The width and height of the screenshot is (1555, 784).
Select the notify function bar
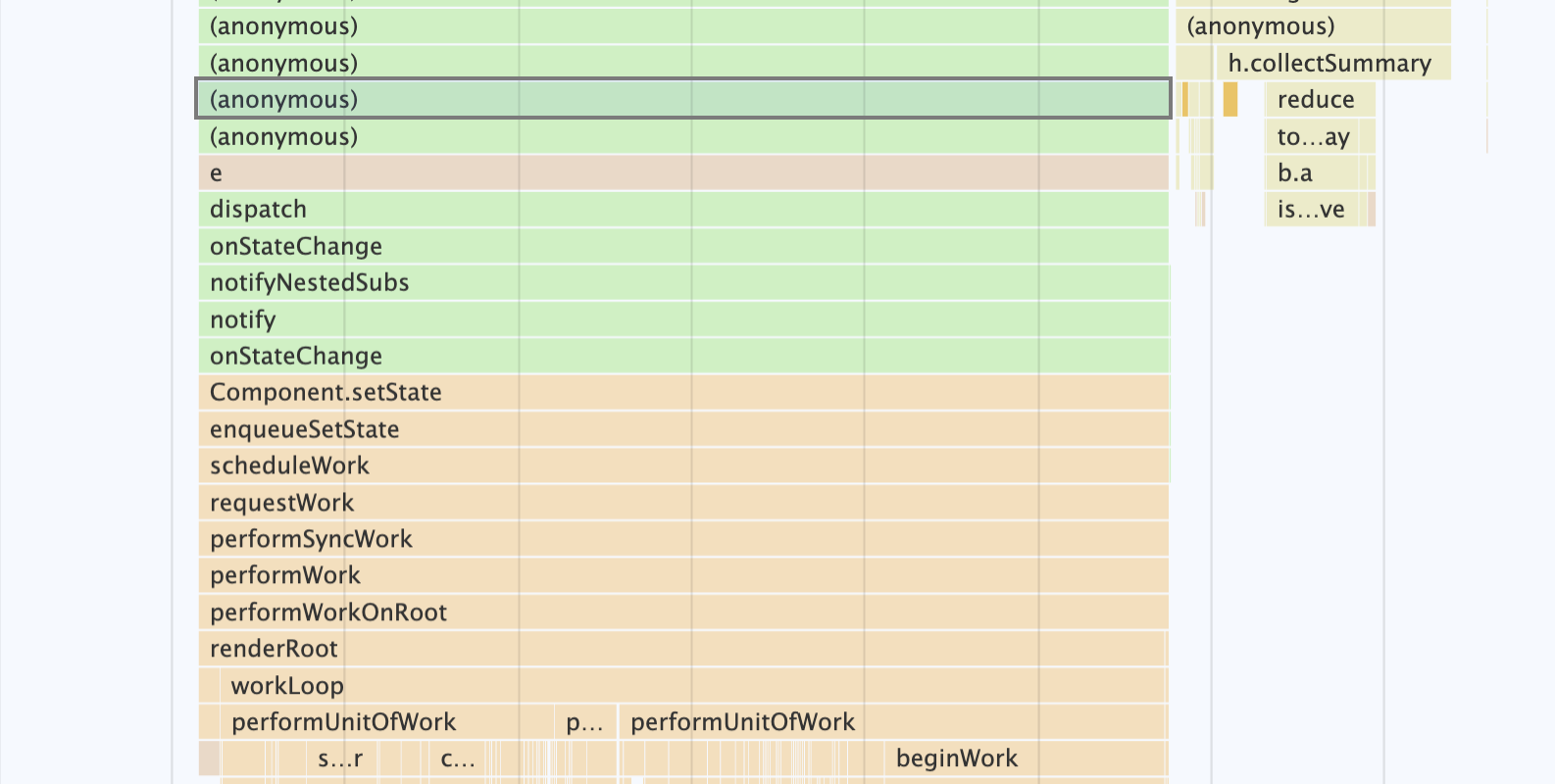tap(682, 320)
